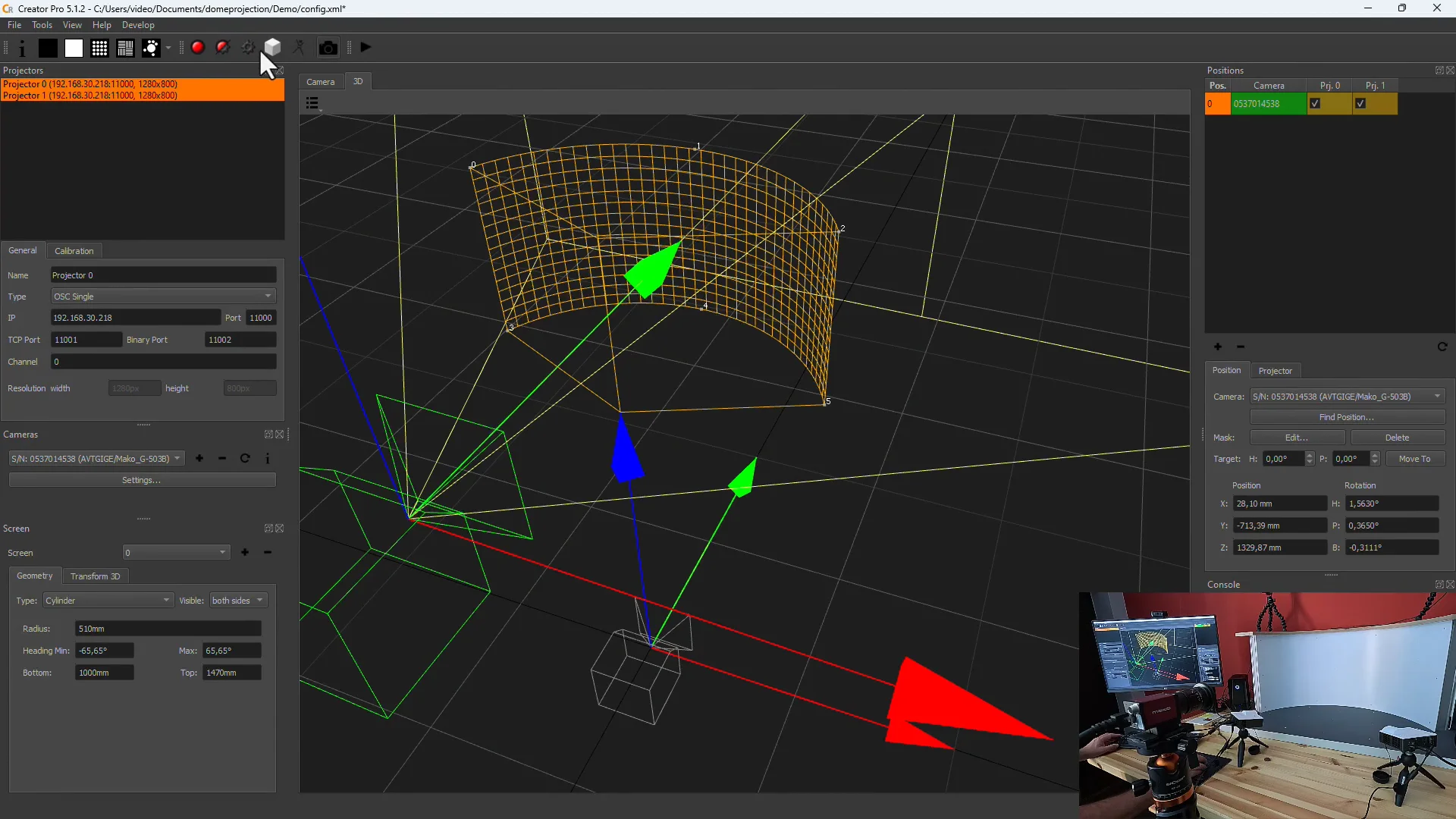1456x819 pixels.
Task: Click the red circle with gear icon
Action: (x=223, y=47)
